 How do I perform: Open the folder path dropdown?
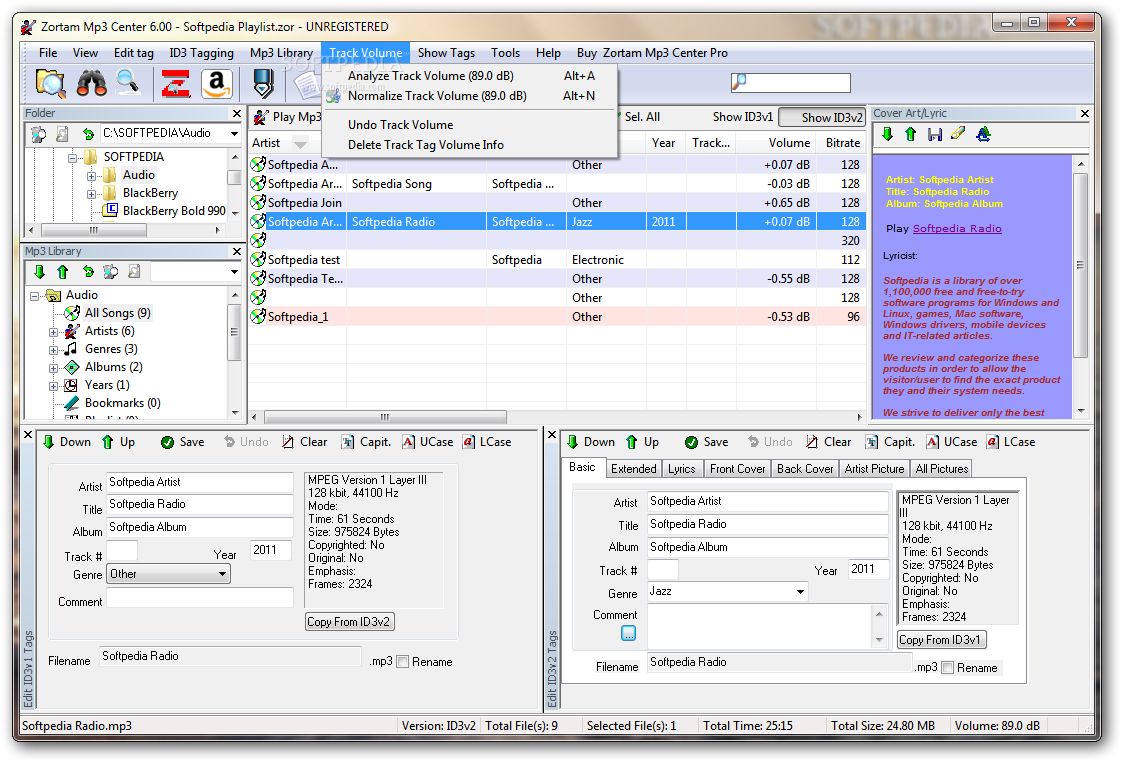tap(234, 134)
